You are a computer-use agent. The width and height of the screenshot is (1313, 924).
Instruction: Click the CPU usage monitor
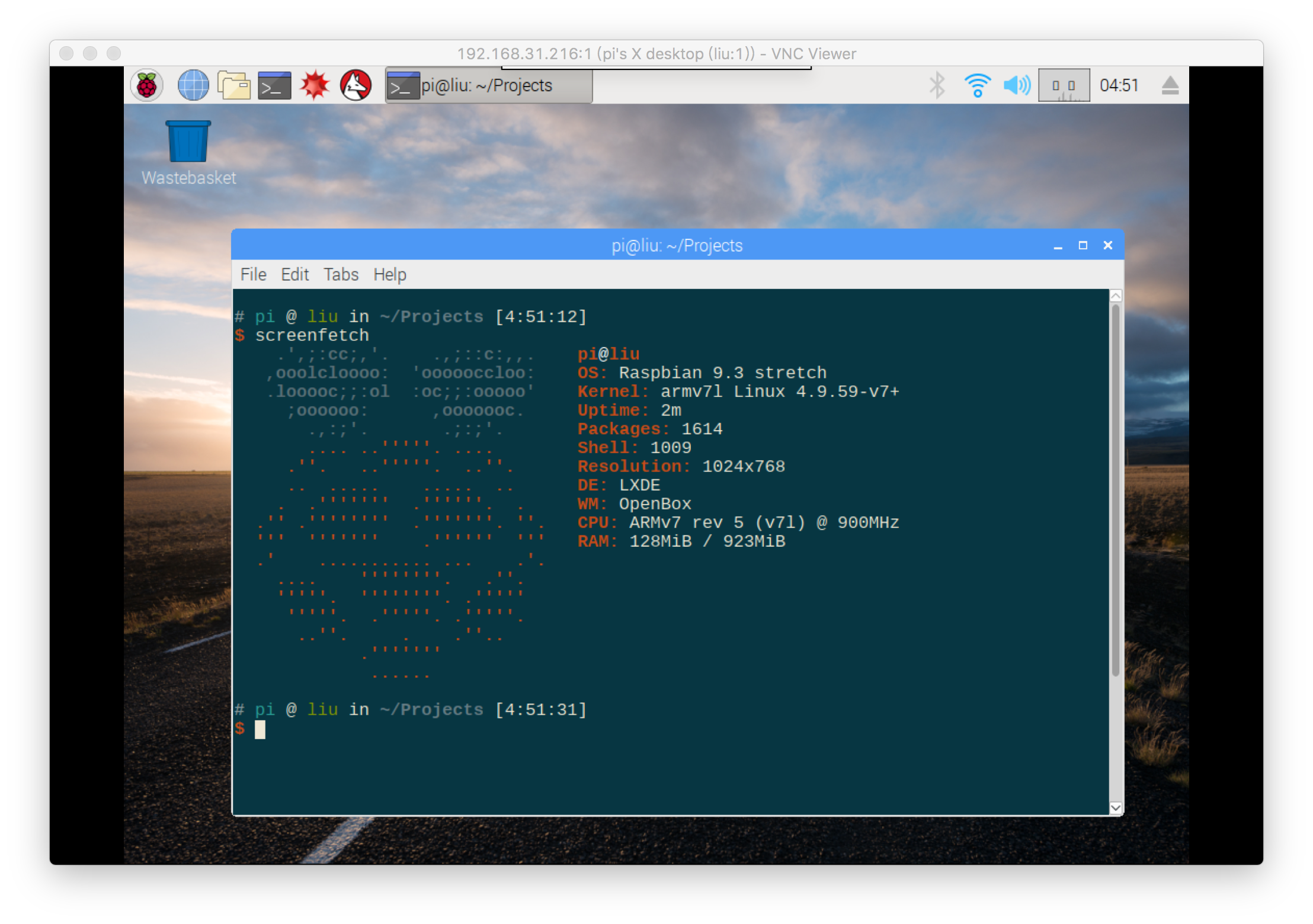coord(1064,86)
